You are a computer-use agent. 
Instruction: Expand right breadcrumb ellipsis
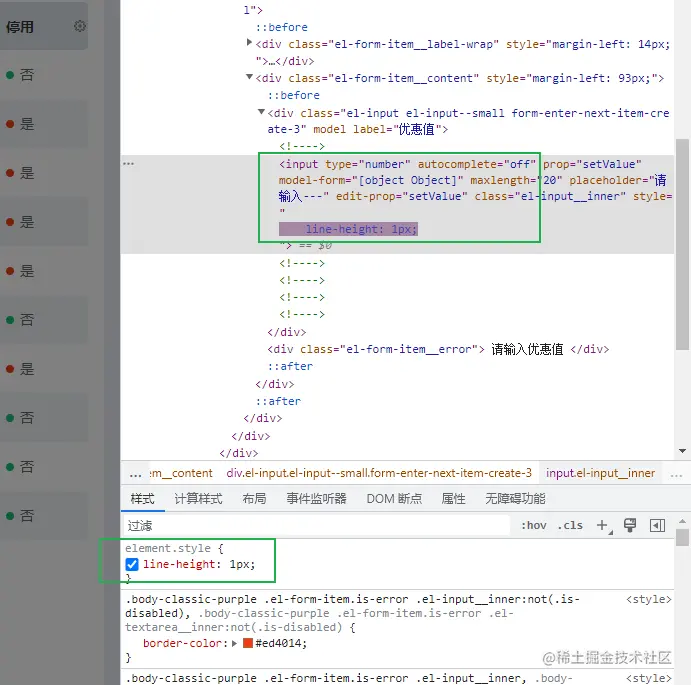[x=676, y=474]
